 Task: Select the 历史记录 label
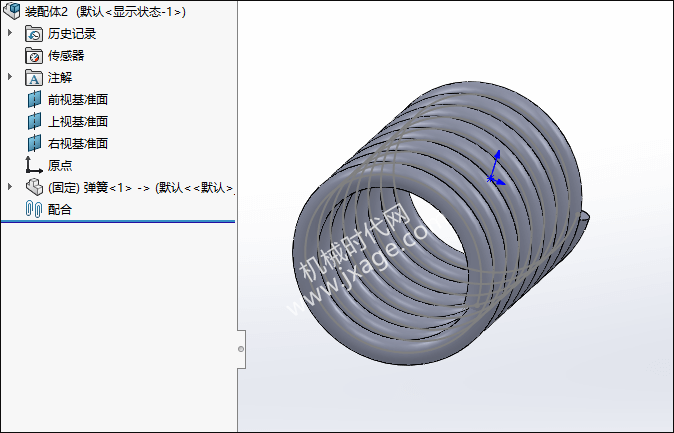pyautogui.click(x=72, y=34)
